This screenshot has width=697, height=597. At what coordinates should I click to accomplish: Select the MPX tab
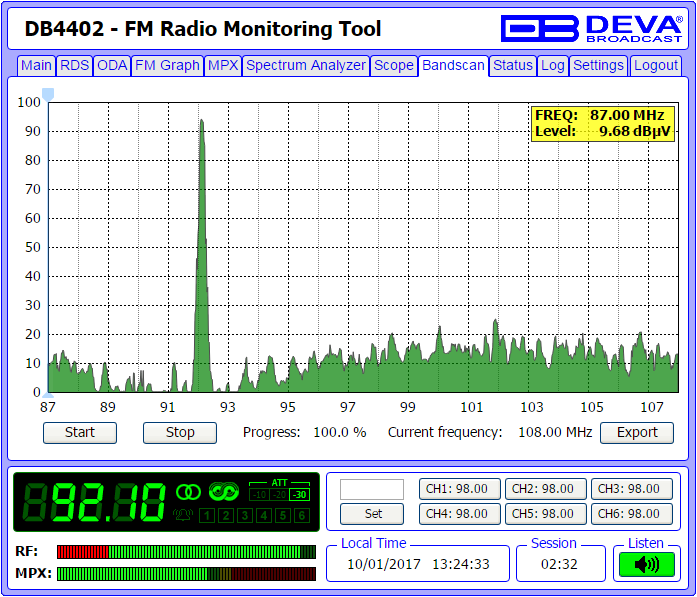click(x=223, y=65)
